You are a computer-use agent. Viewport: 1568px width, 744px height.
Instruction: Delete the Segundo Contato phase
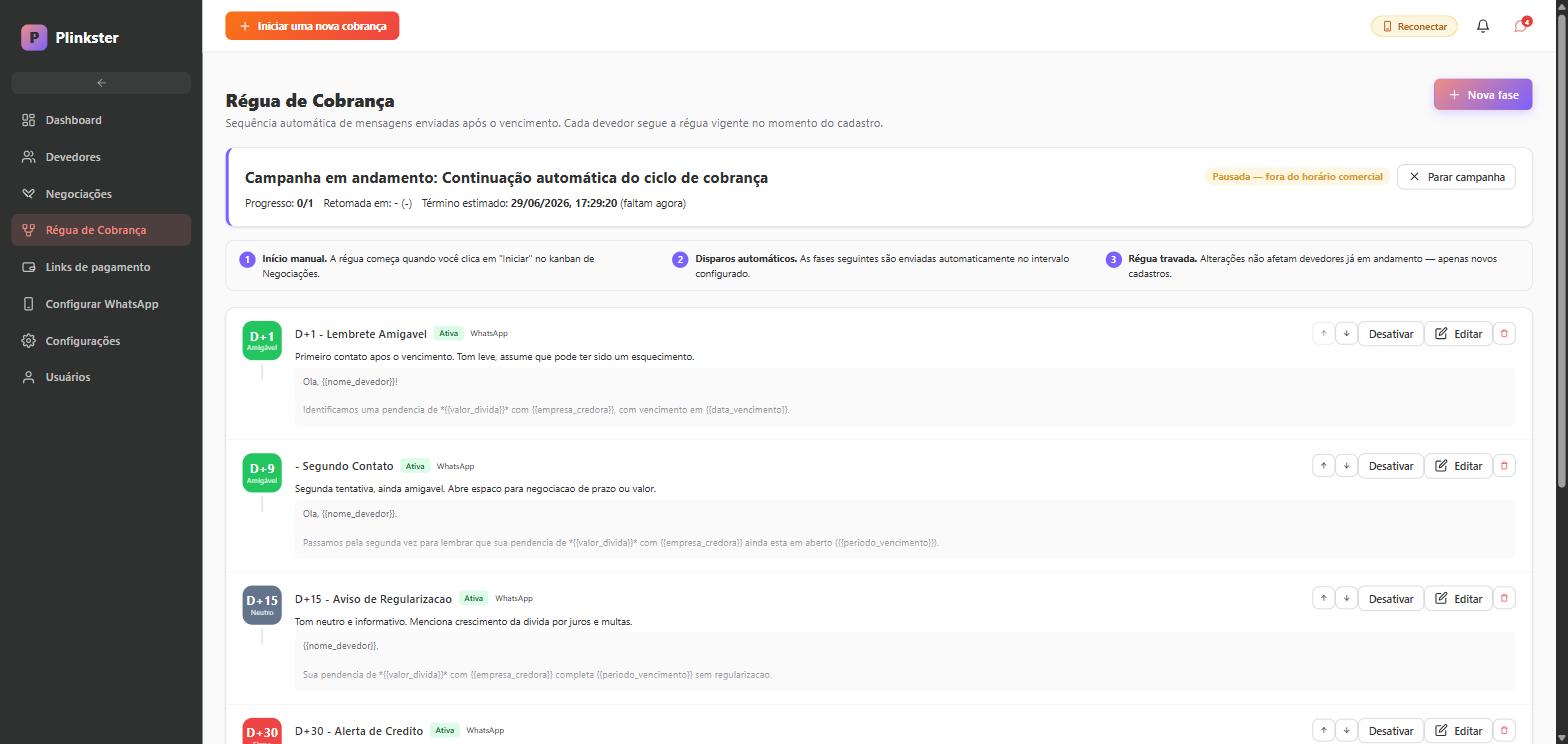[x=1504, y=466]
